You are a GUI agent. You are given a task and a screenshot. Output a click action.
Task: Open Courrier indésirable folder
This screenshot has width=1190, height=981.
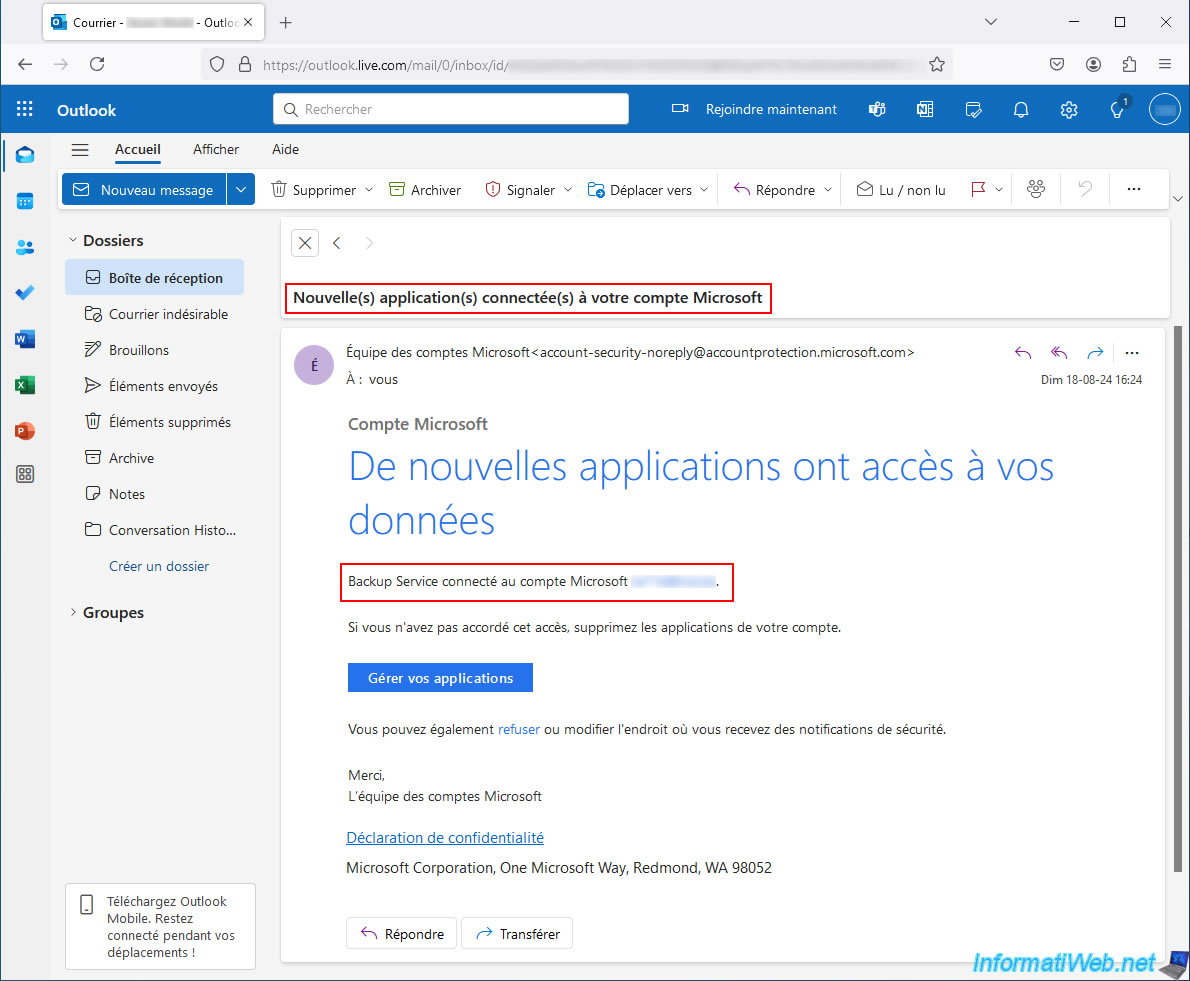(x=154, y=314)
